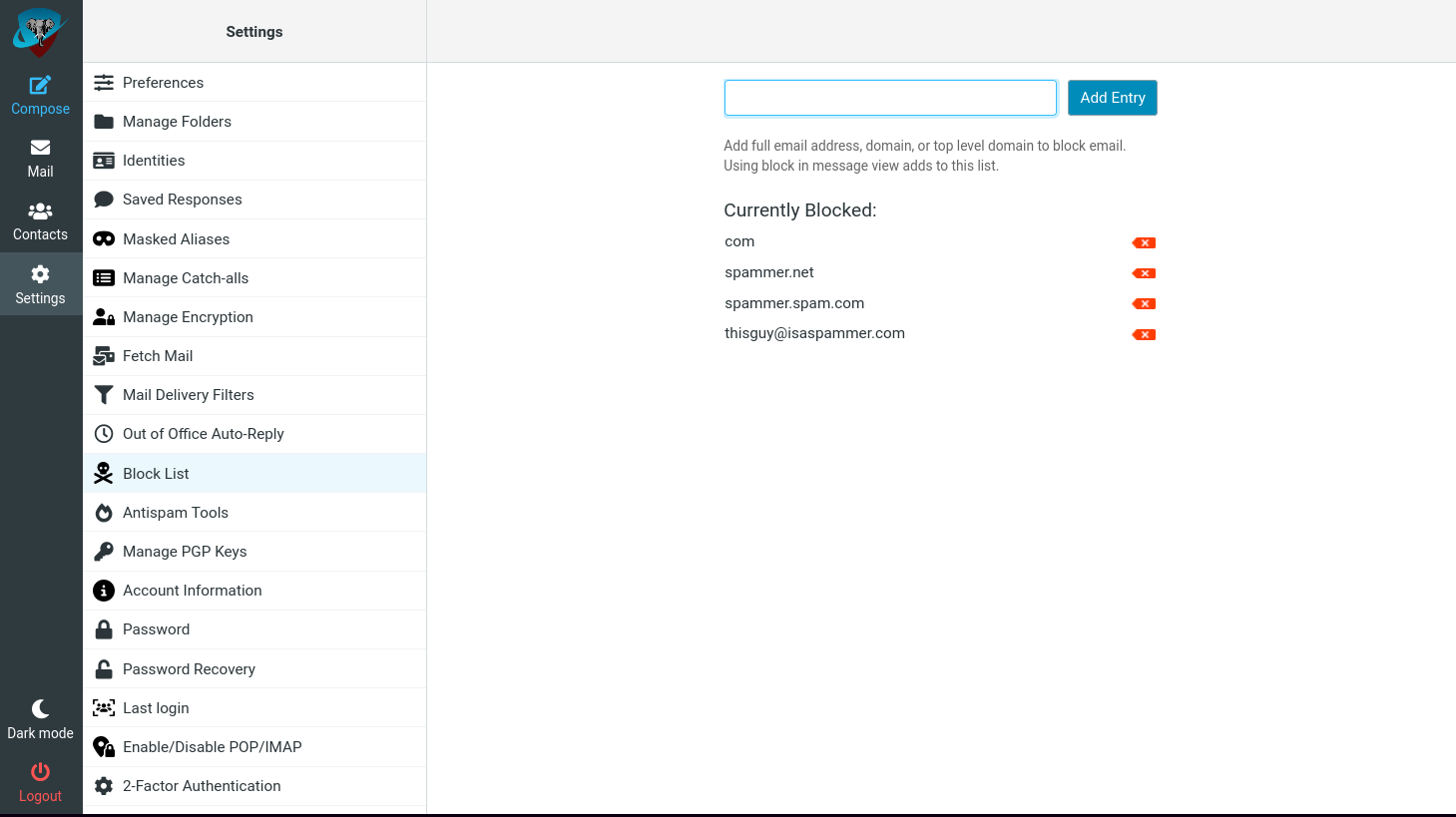Viewport: 1456px width, 817px height.
Task: Remove blocked entry 'spammer.net'
Action: coord(1144,273)
